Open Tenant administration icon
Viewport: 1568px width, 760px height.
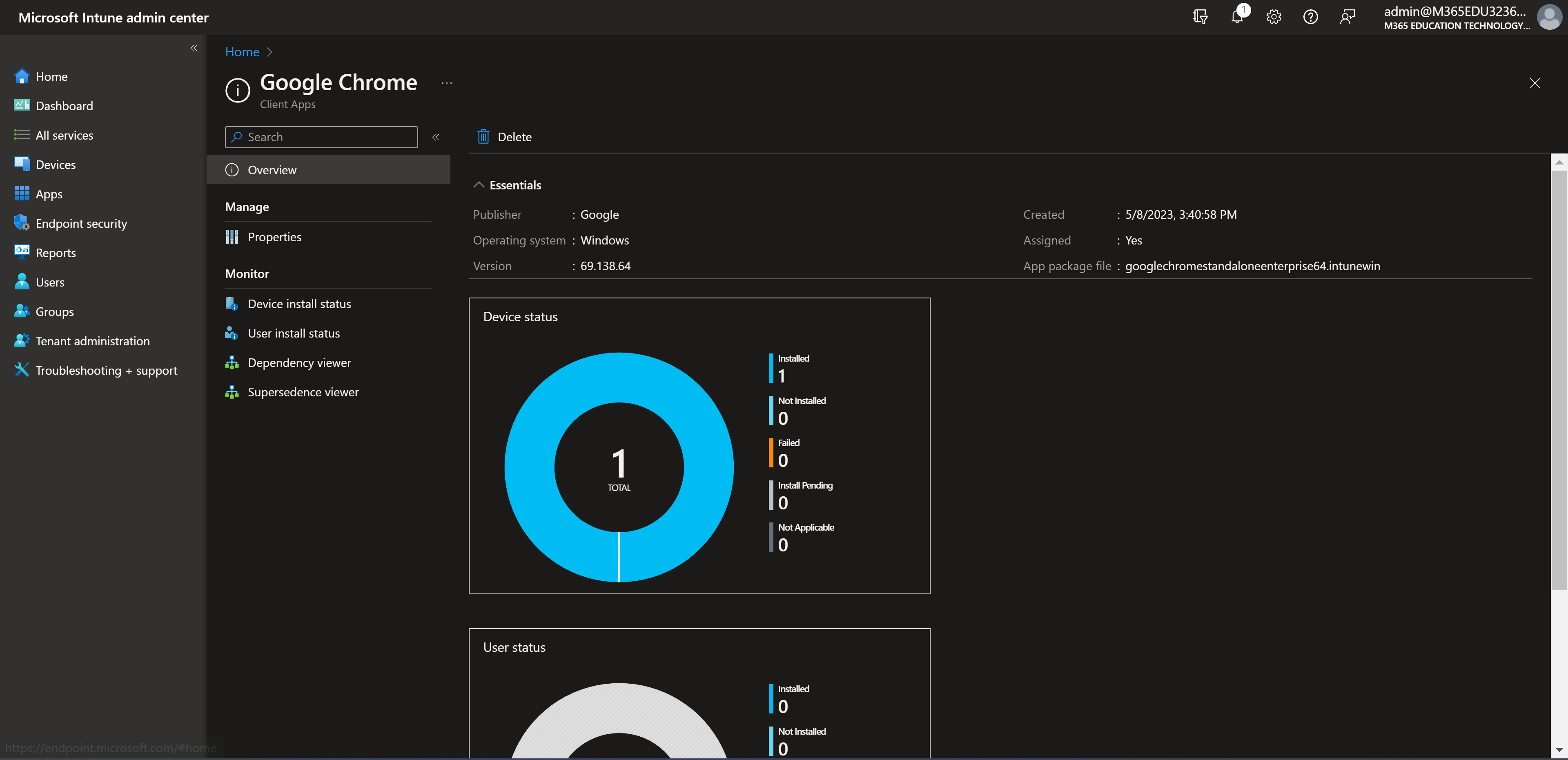point(22,340)
